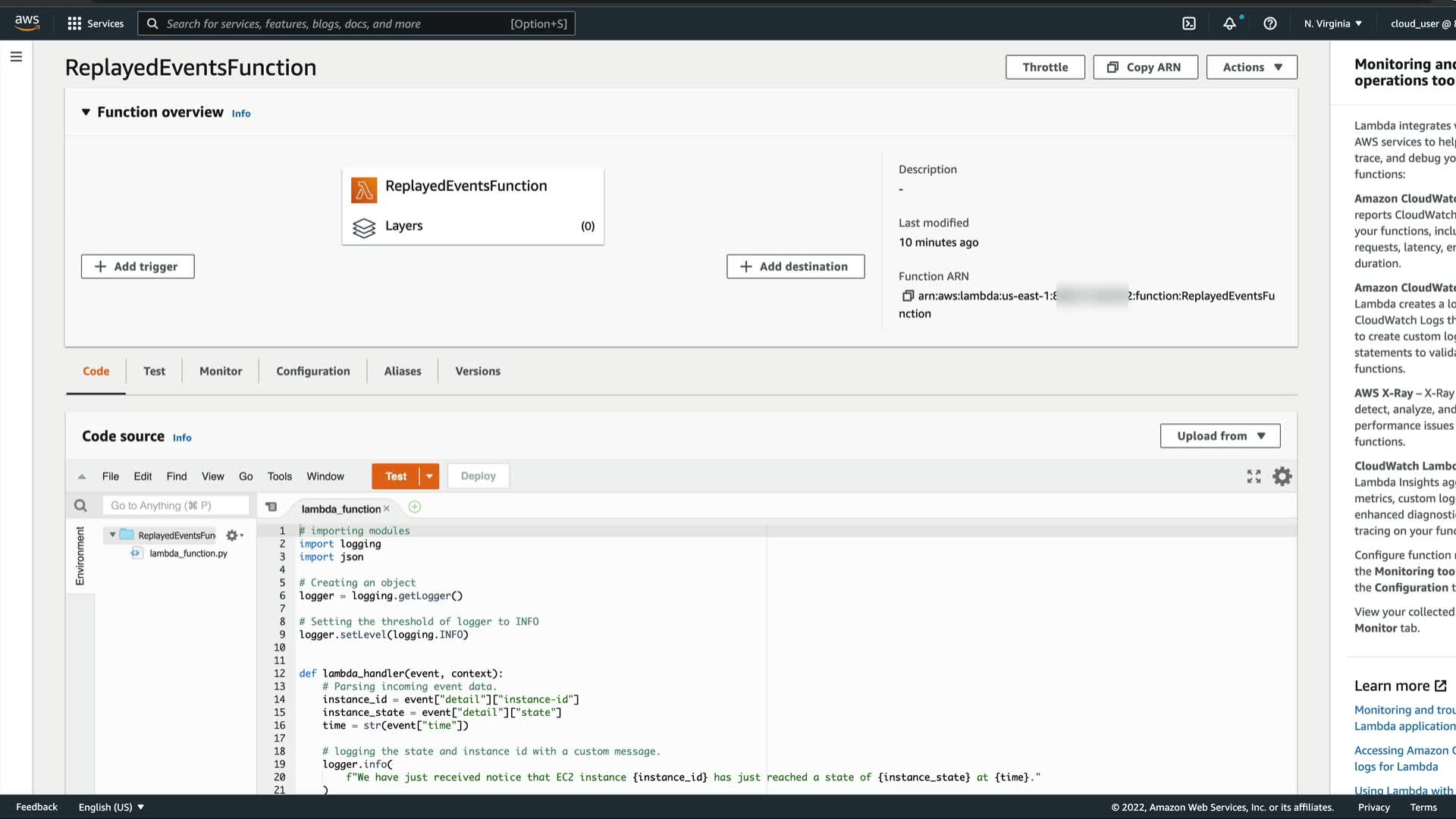Open notifications bell icon
The width and height of the screenshot is (1456, 819).
(1229, 24)
